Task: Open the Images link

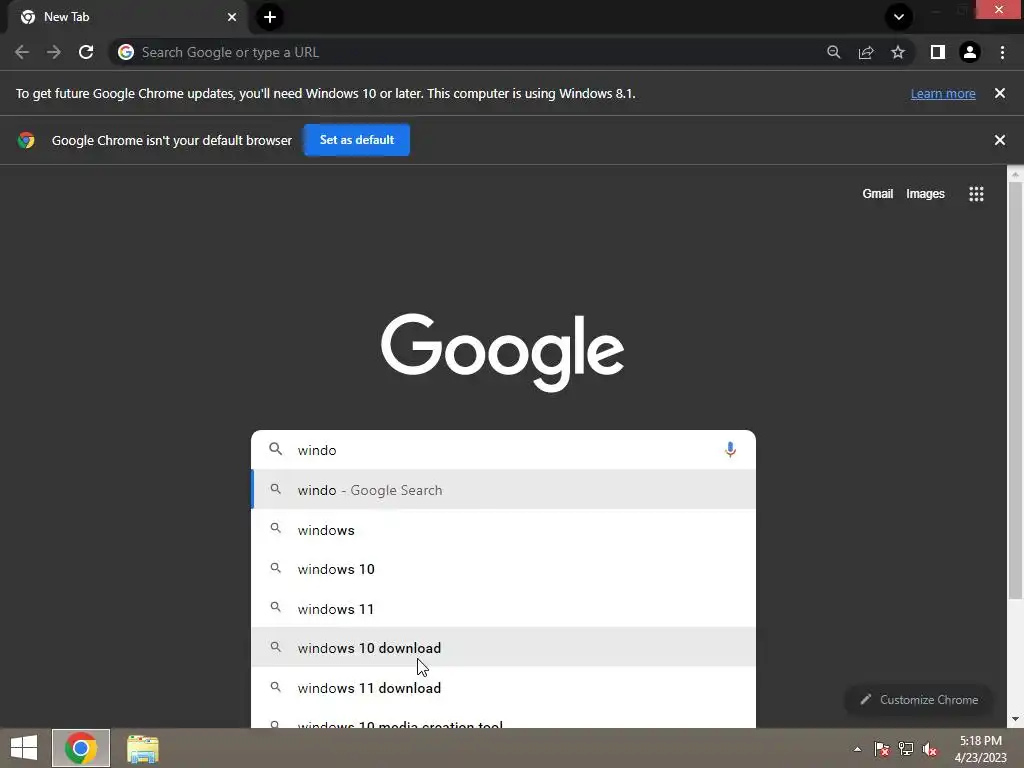Action: click(925, 194)
